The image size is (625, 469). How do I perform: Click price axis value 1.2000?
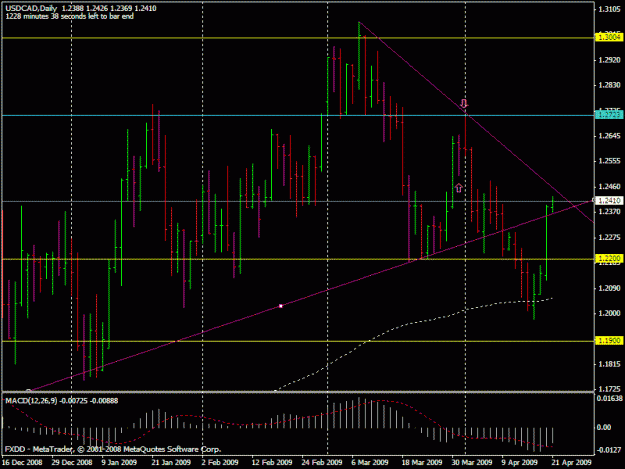click(609, 314)
